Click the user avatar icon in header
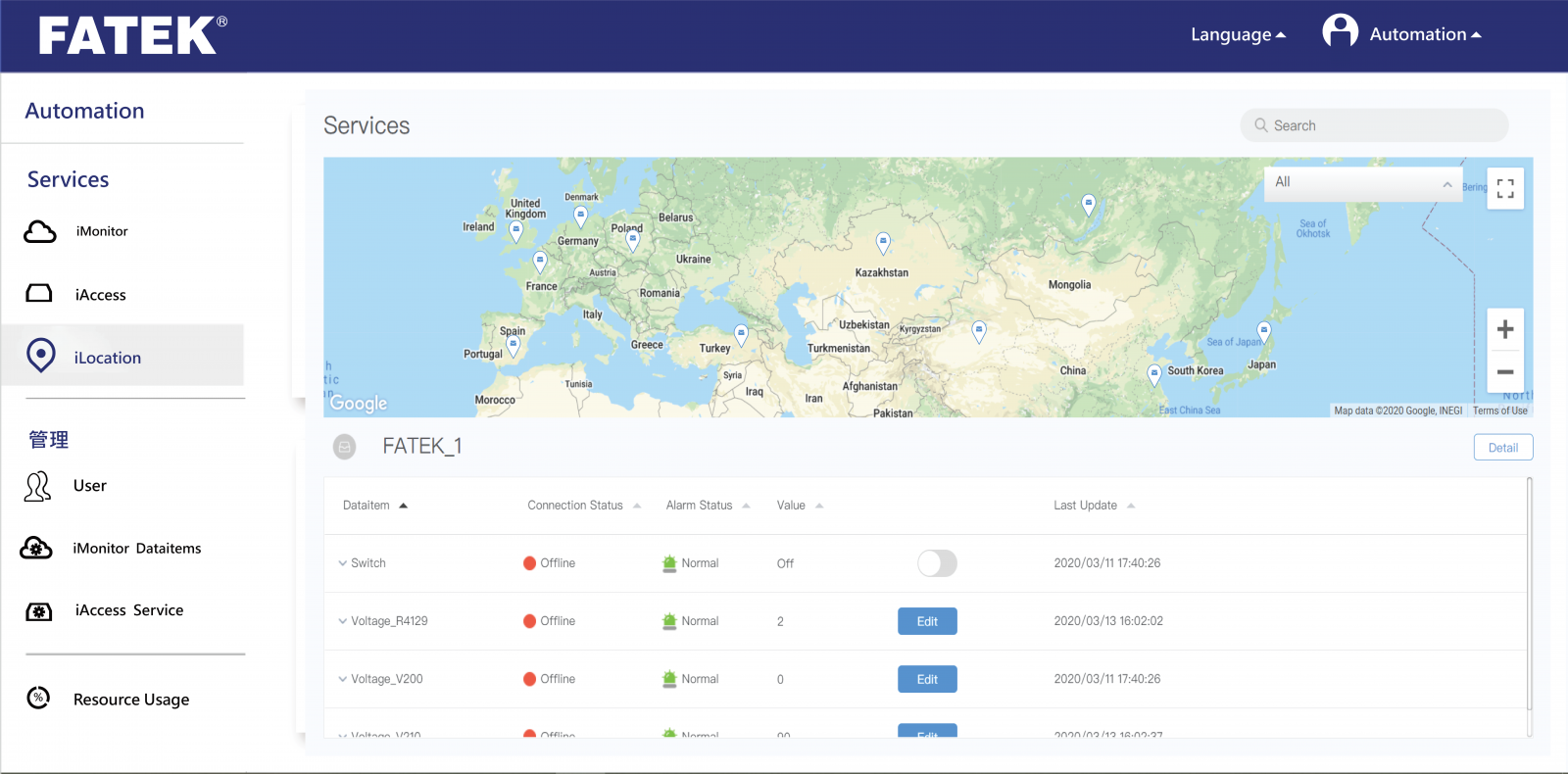 click(x=1340, y=31)
